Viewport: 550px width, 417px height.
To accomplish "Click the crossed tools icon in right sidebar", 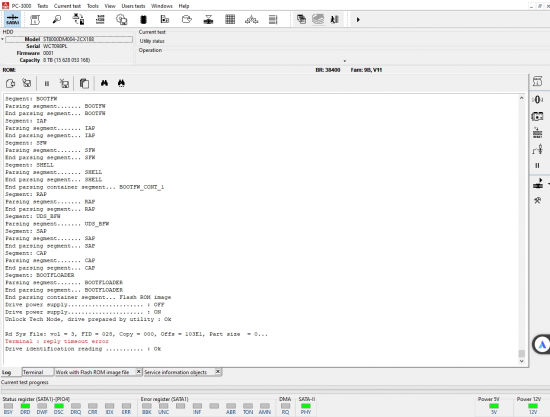I will [537, 200].
